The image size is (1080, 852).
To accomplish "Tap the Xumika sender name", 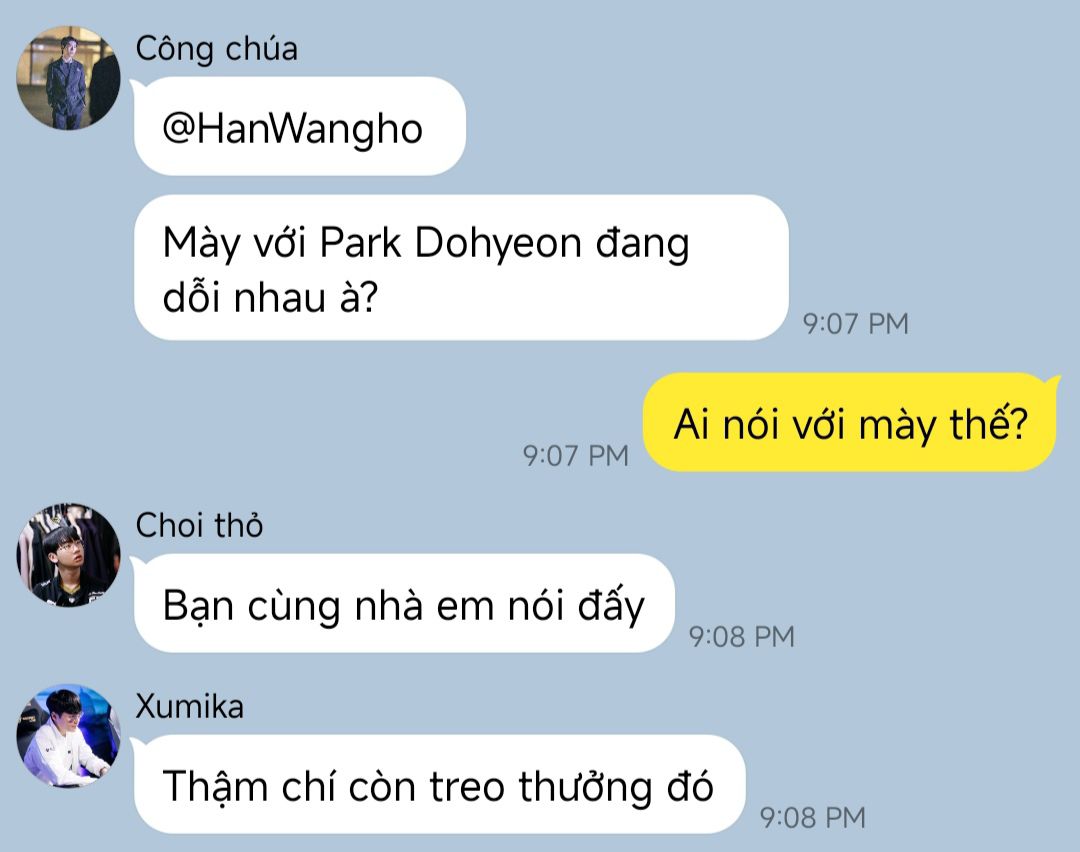I will pos(189,707).
